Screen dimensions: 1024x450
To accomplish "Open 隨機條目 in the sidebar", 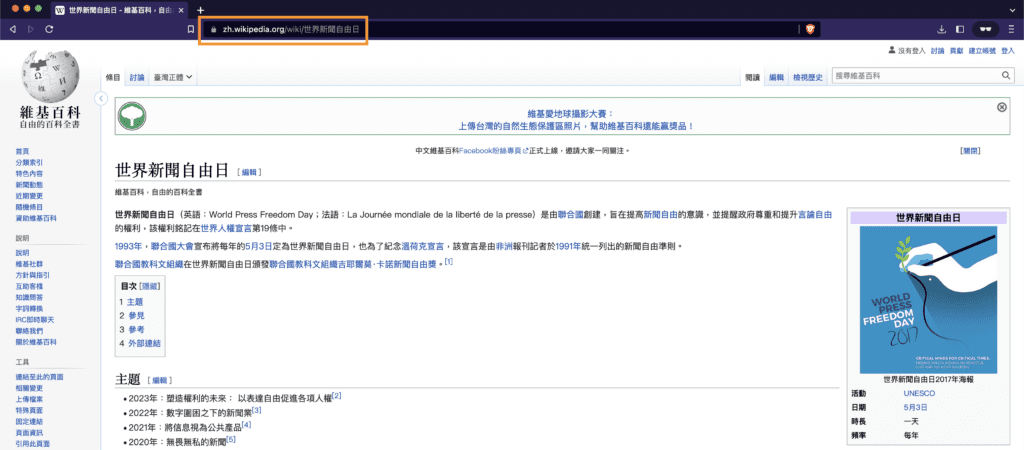I will click(29, 206).
